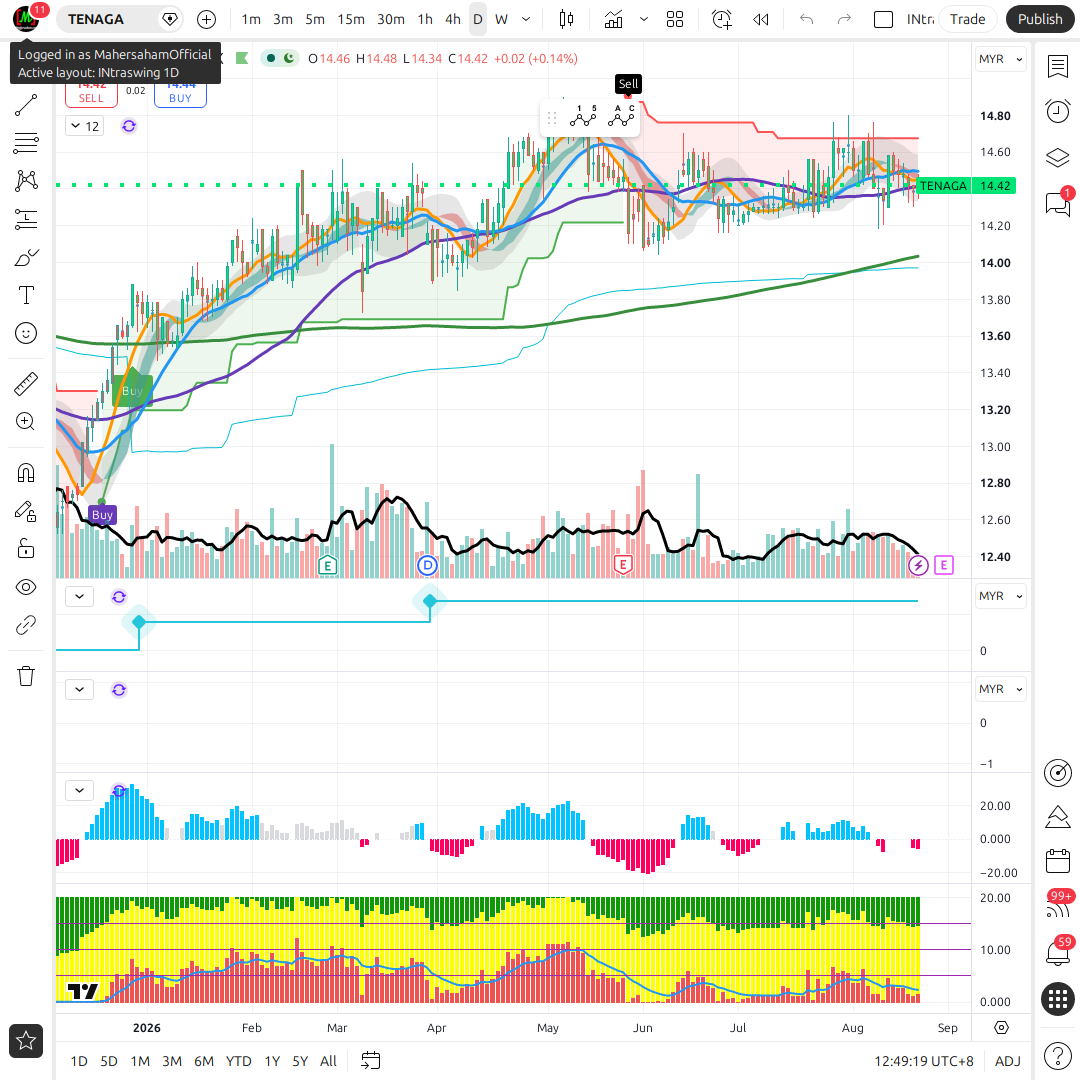Open the forecasting and measurement tools
The image size is (1080, 1080).
25,219
